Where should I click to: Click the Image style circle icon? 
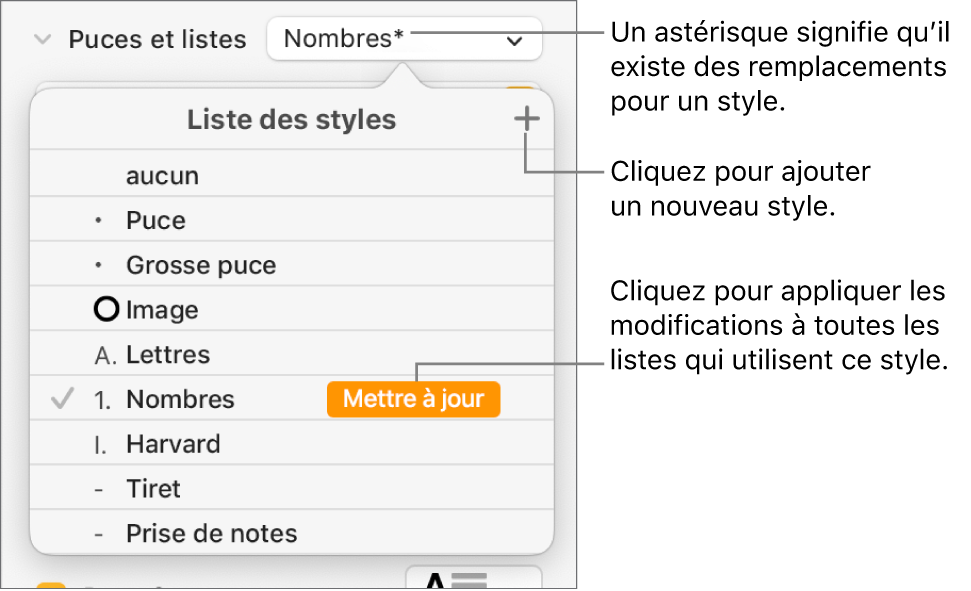tap(105, 310)
